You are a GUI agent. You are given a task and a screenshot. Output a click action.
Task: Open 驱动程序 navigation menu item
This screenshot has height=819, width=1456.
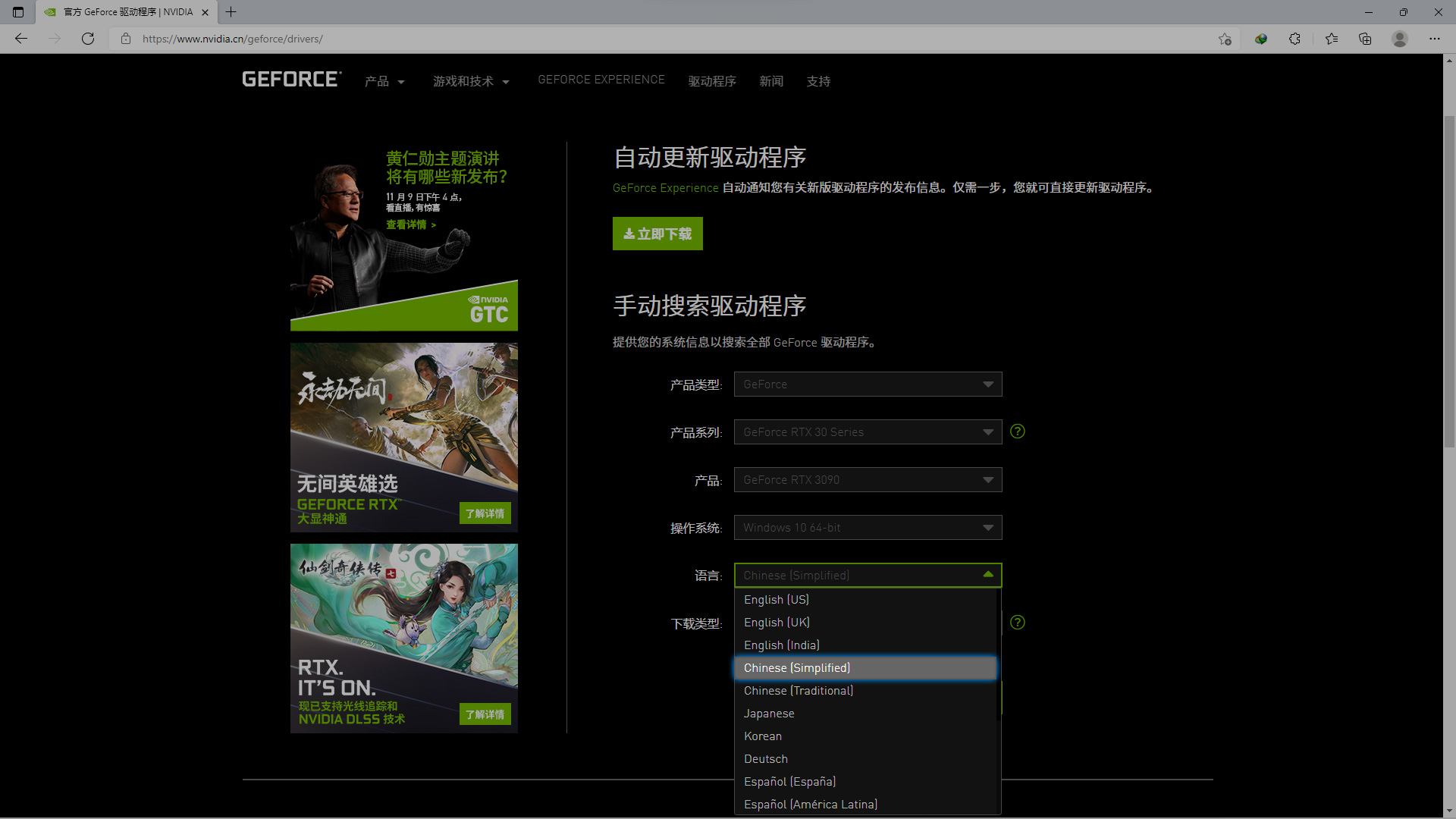(x=712, y=81)
